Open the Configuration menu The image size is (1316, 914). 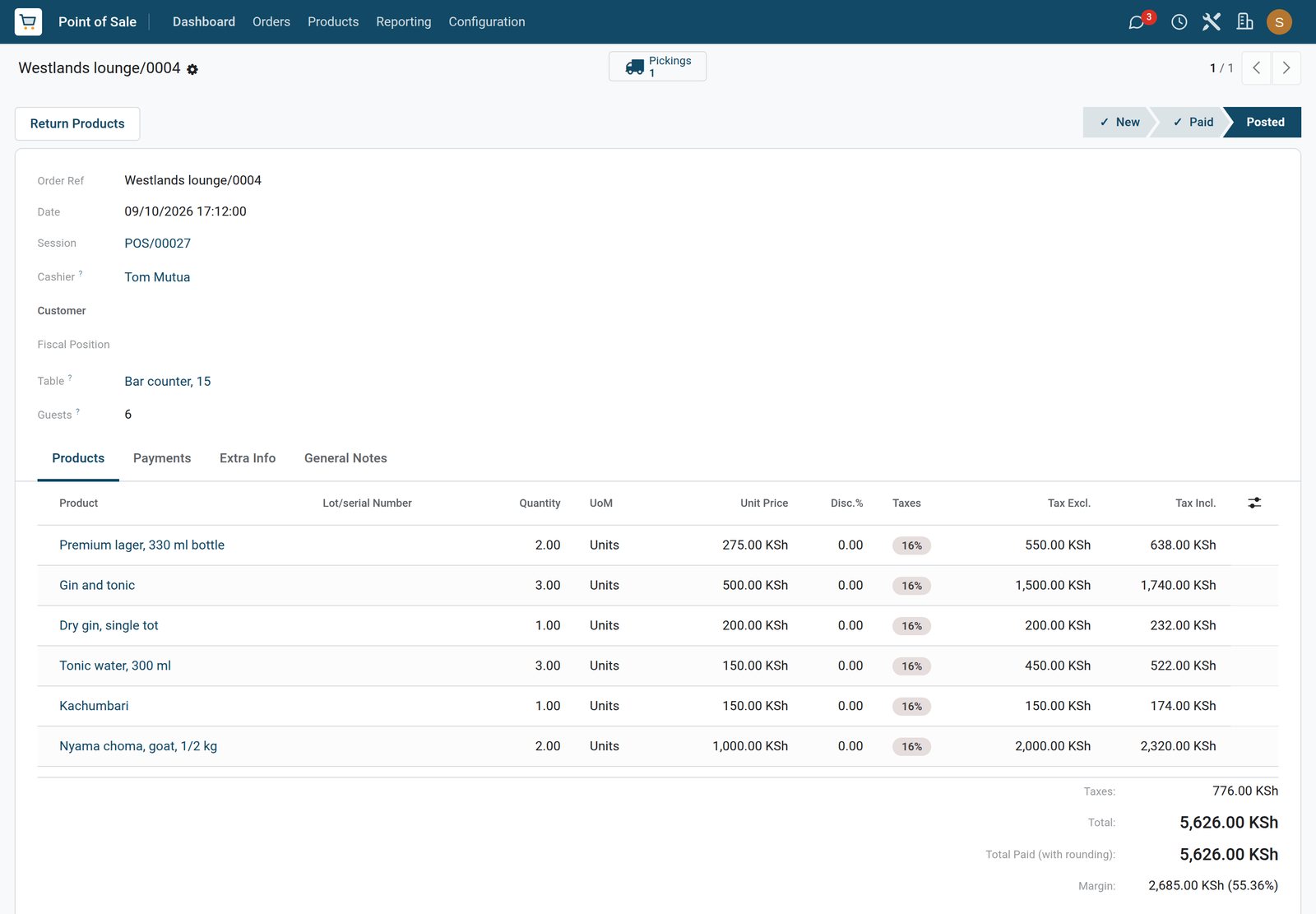[x=487, y=21]
